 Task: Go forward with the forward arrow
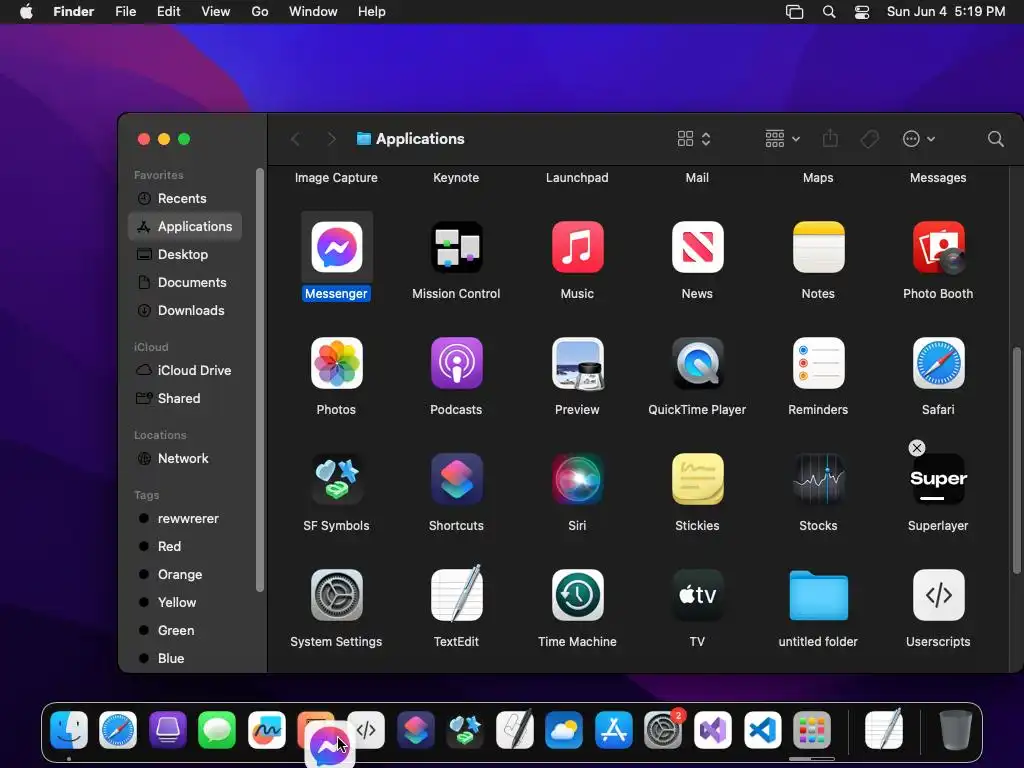tap(331, 138)
